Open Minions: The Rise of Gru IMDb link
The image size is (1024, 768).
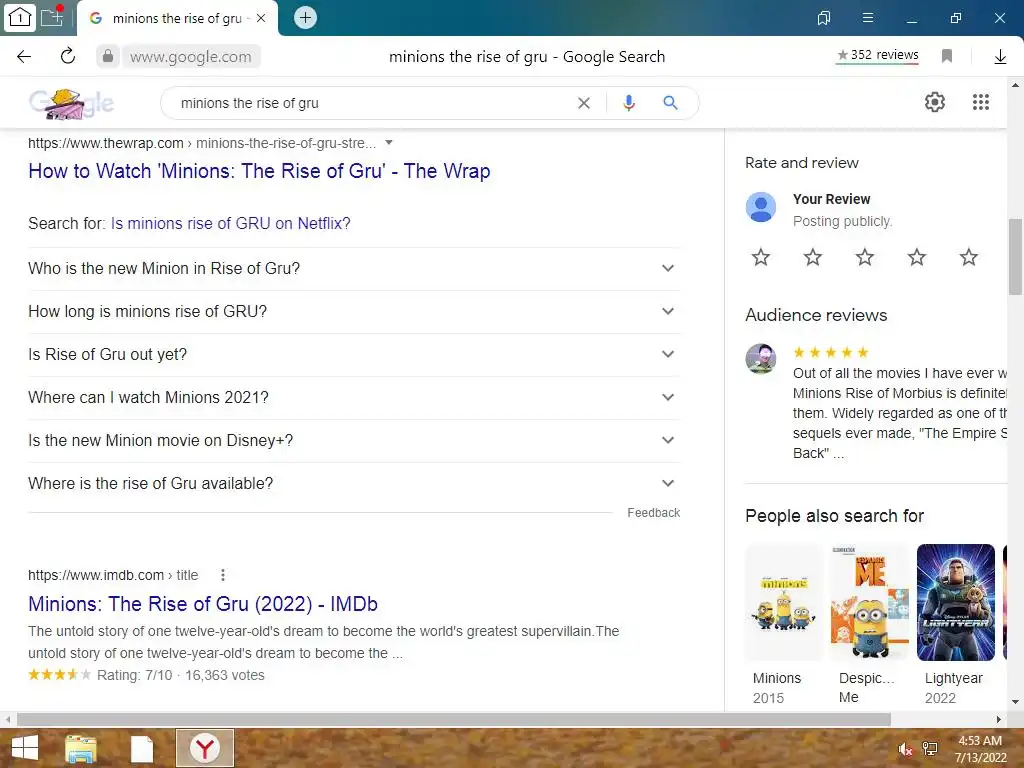click(203, 603)
